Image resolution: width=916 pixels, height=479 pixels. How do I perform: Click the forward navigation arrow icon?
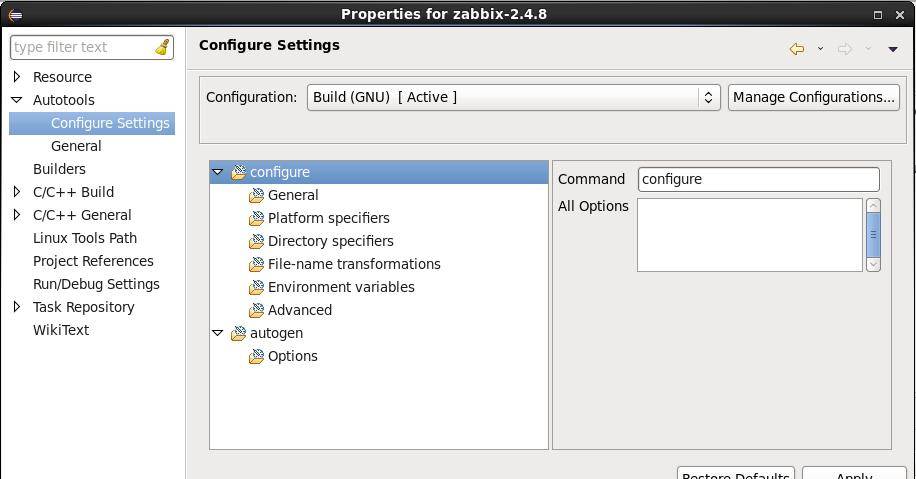click(844, 48)
